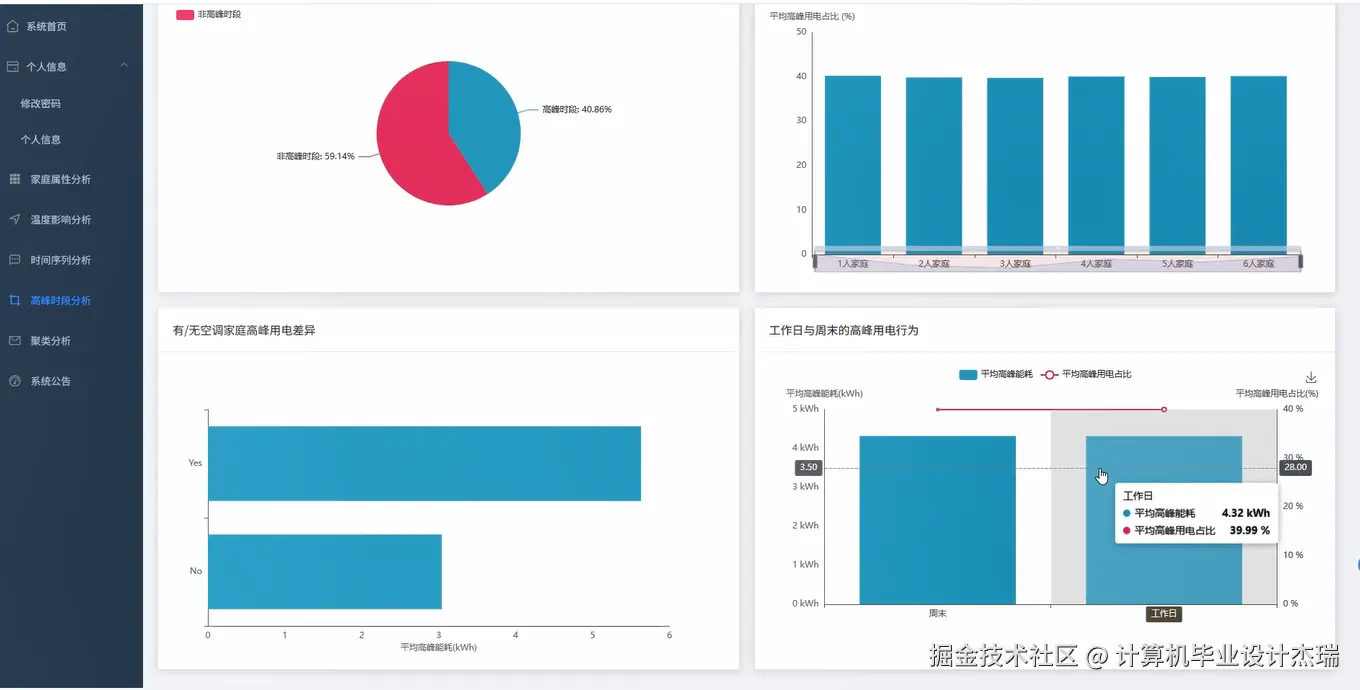Click the 有/无空调家庭高峰用电差异 title
The height and width of the screenshot is (690, 1360).
(x=244, y=330)
